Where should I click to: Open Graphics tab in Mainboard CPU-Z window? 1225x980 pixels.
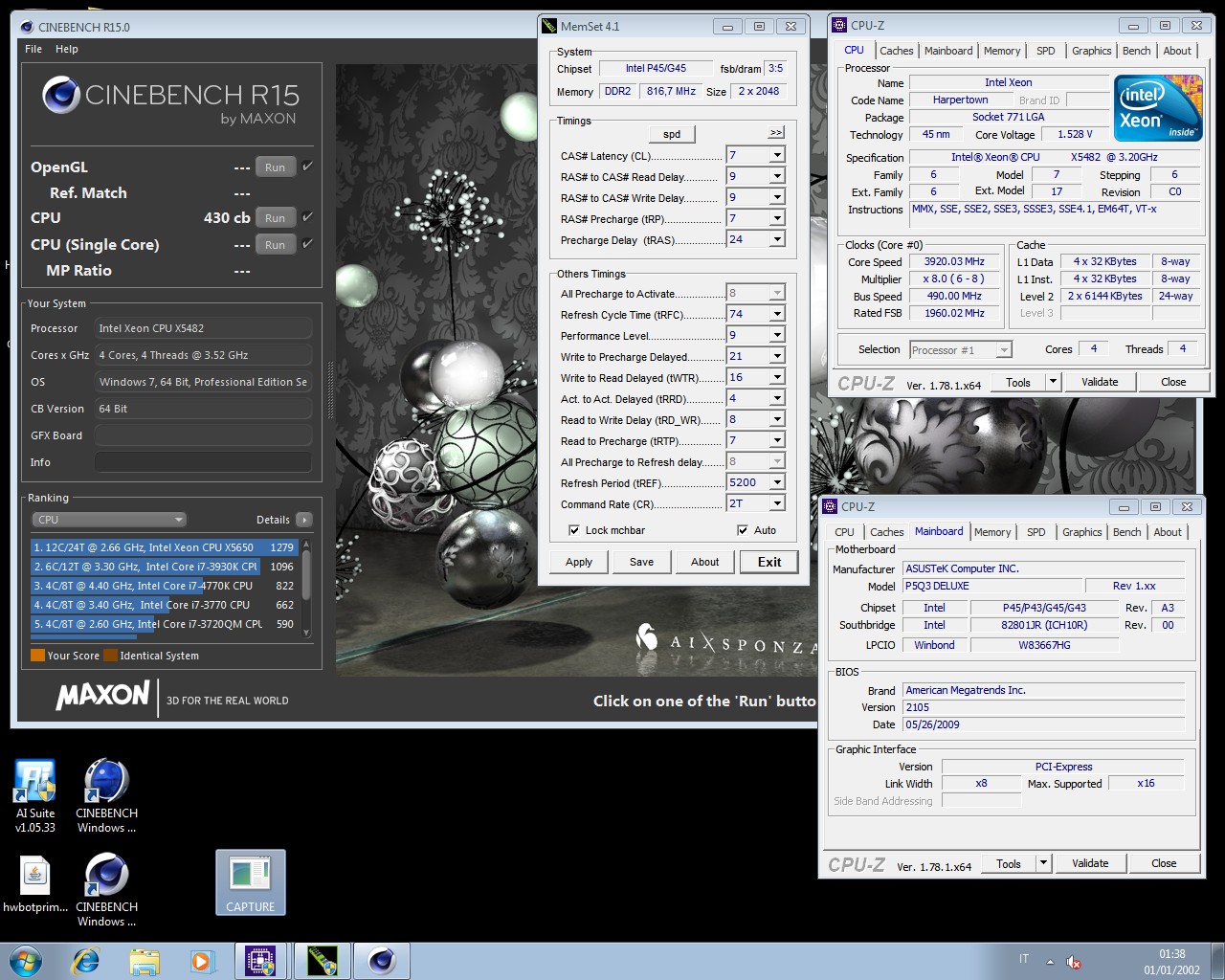[1082, 532]
